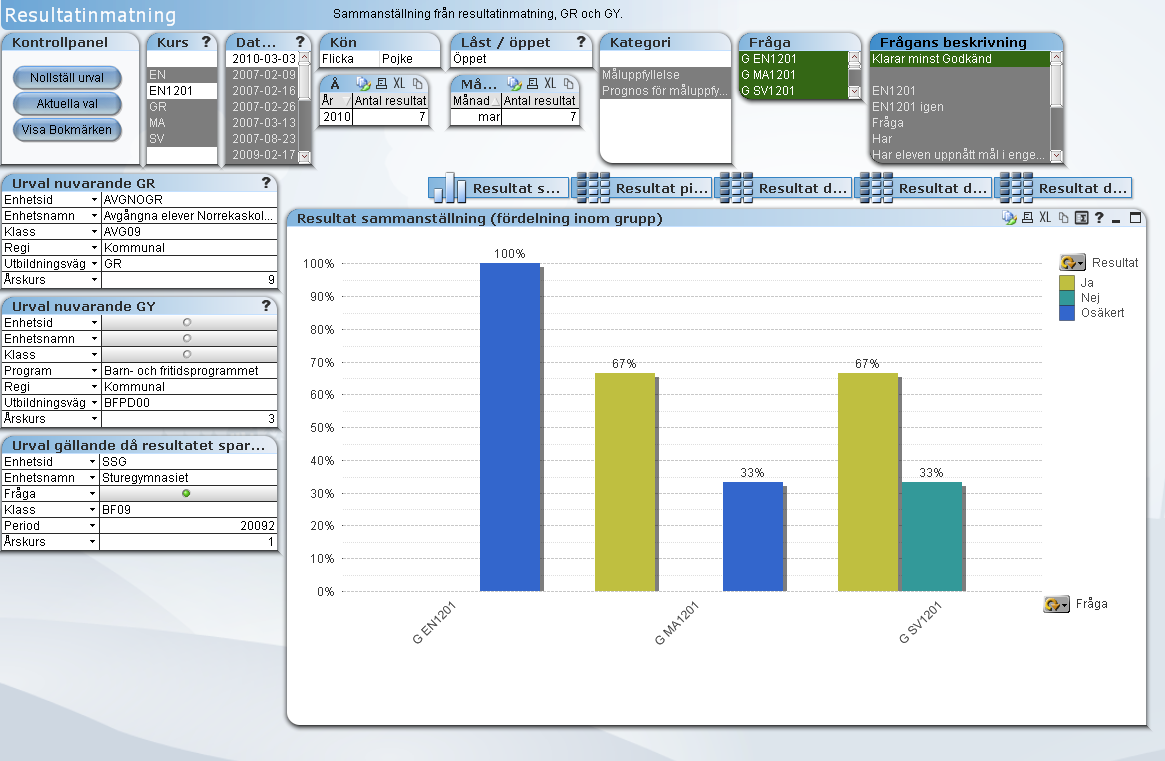
Task: Open the Utbildningsväg dropdown in Urval nuvarande GY
Action: click(x=94, y=403)
